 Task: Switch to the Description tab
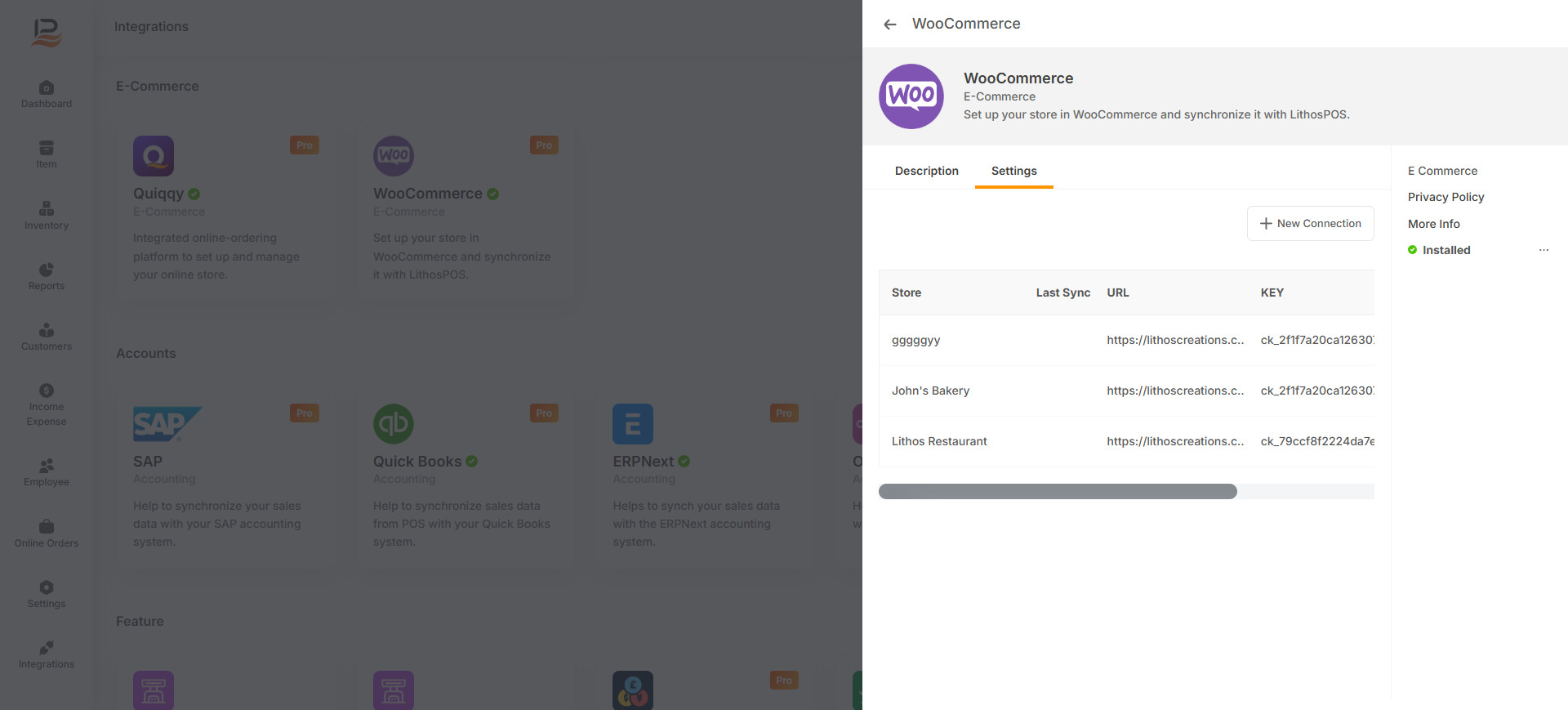[x=927, y=171]
